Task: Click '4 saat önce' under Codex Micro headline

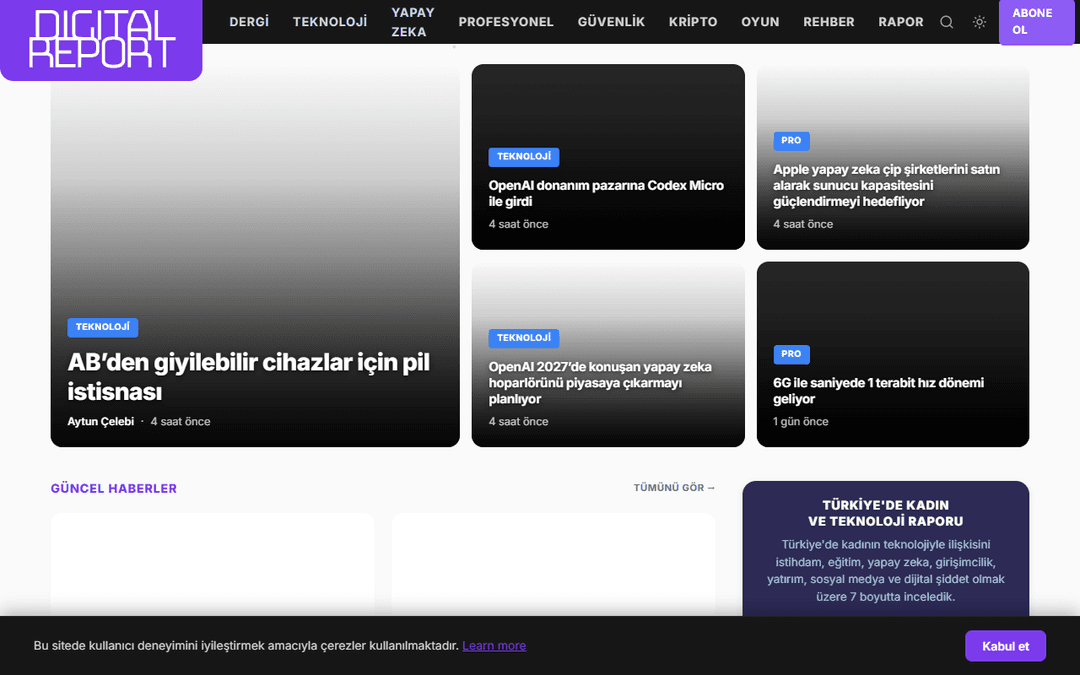Action: click(x=519, y=224)
